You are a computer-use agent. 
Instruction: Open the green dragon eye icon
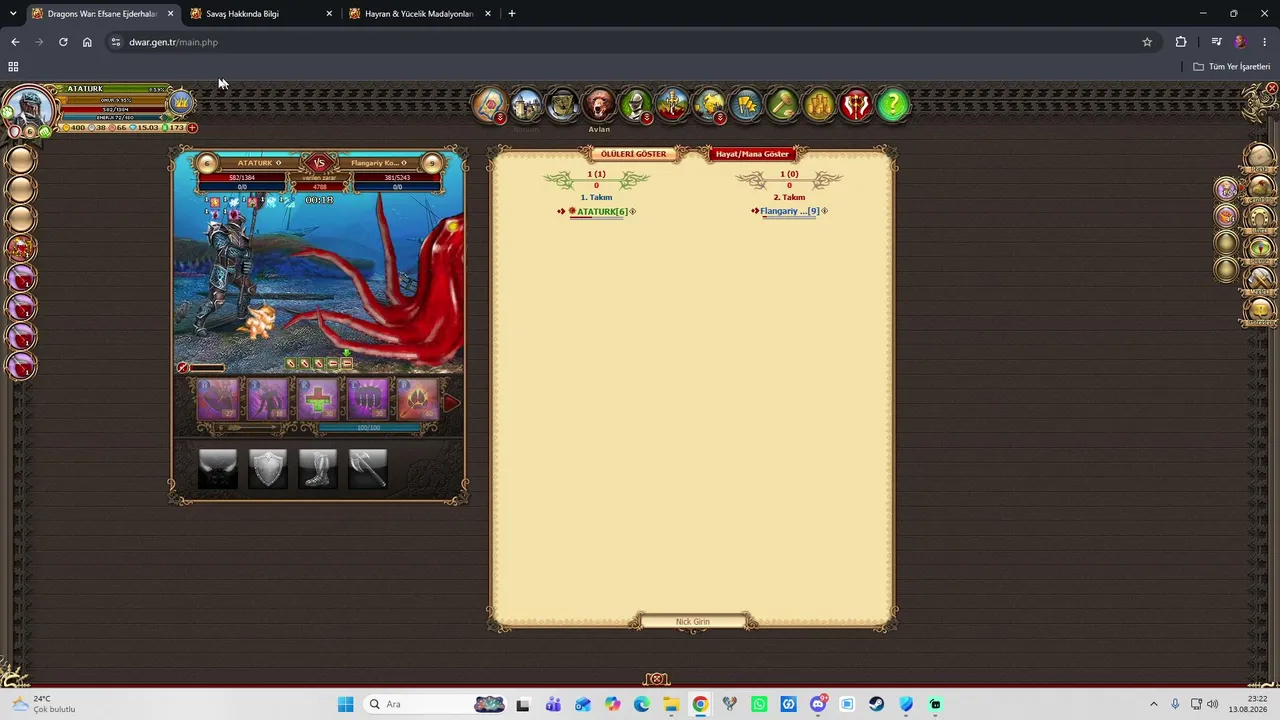click(x=1260, y=249)
